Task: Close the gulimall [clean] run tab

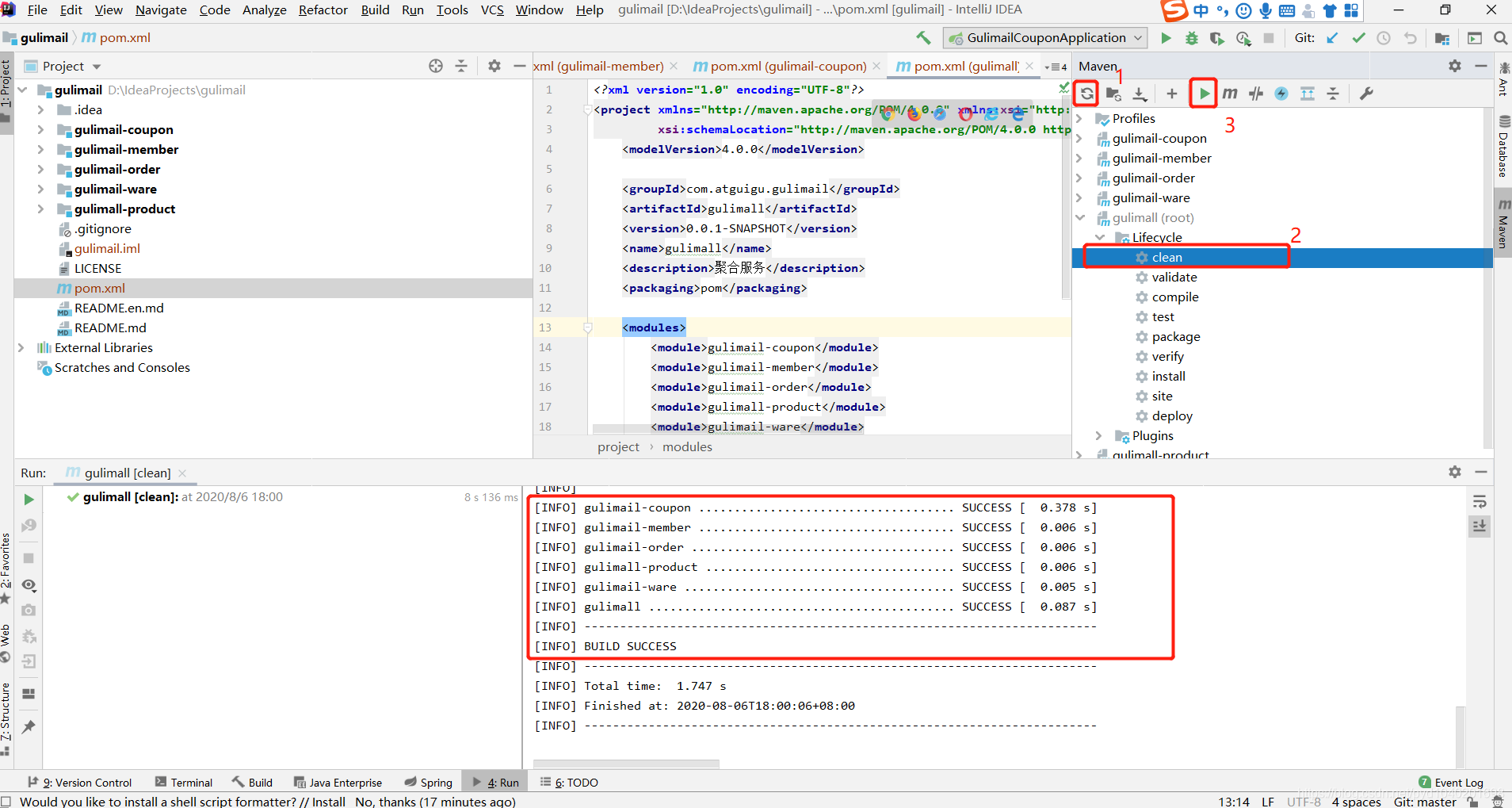Action: [182, 473]
